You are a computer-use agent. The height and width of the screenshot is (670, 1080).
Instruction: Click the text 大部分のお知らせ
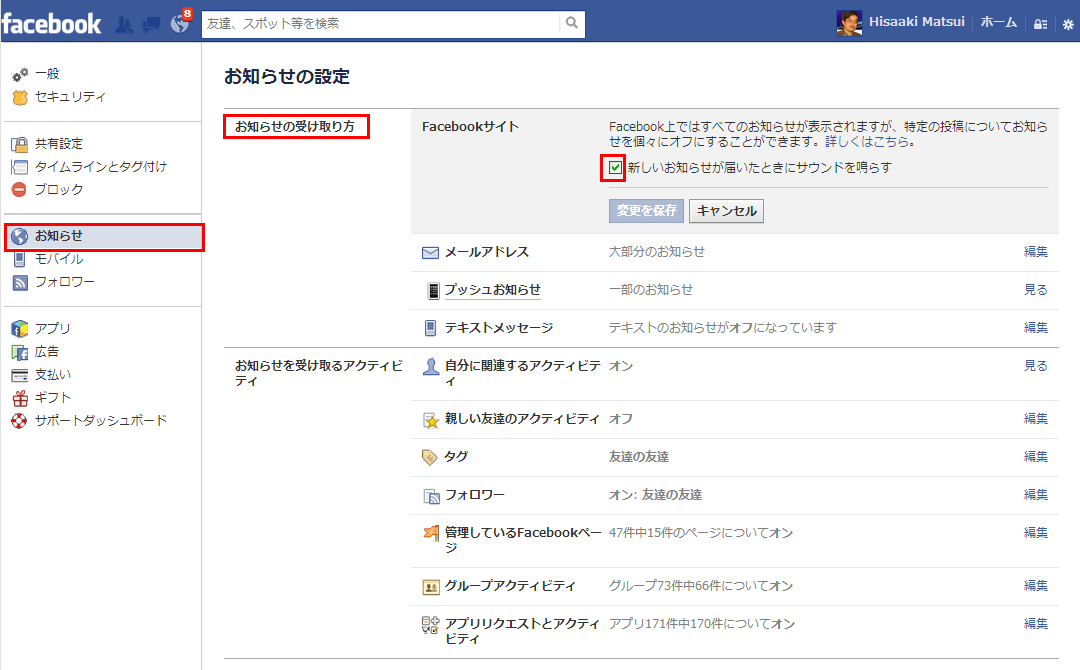[657, 251]
